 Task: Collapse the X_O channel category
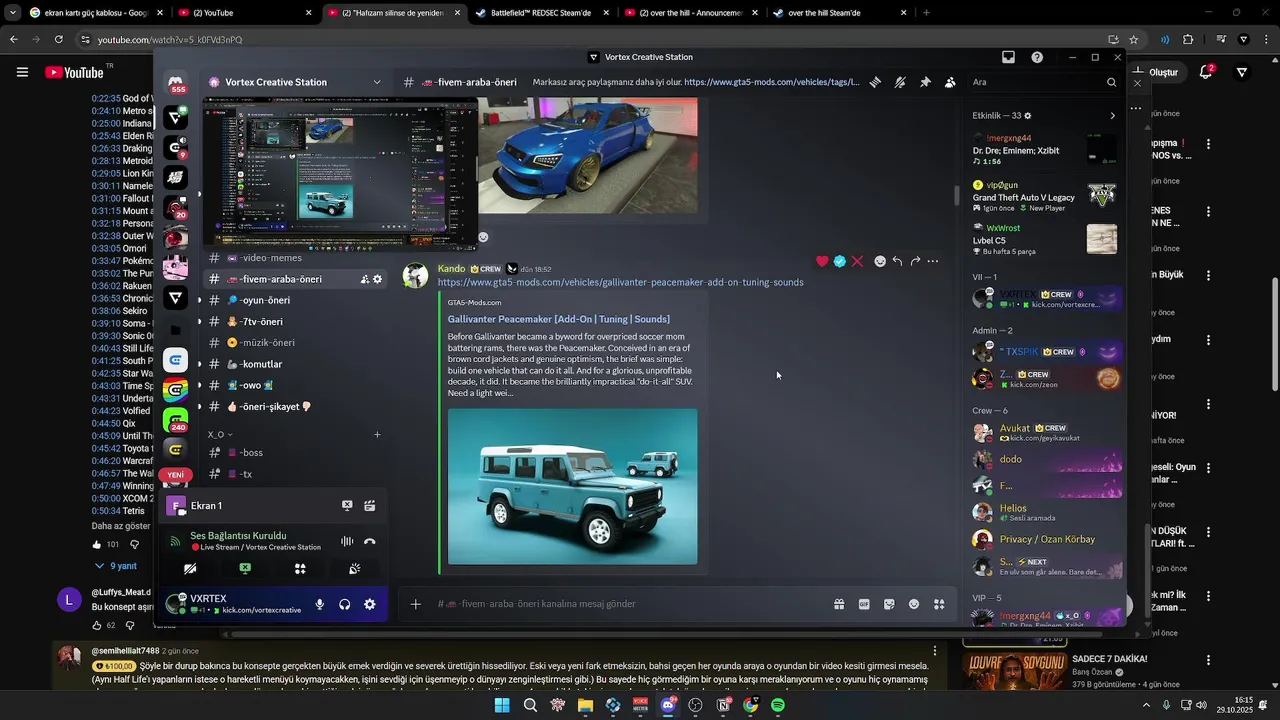coord(220,435)
